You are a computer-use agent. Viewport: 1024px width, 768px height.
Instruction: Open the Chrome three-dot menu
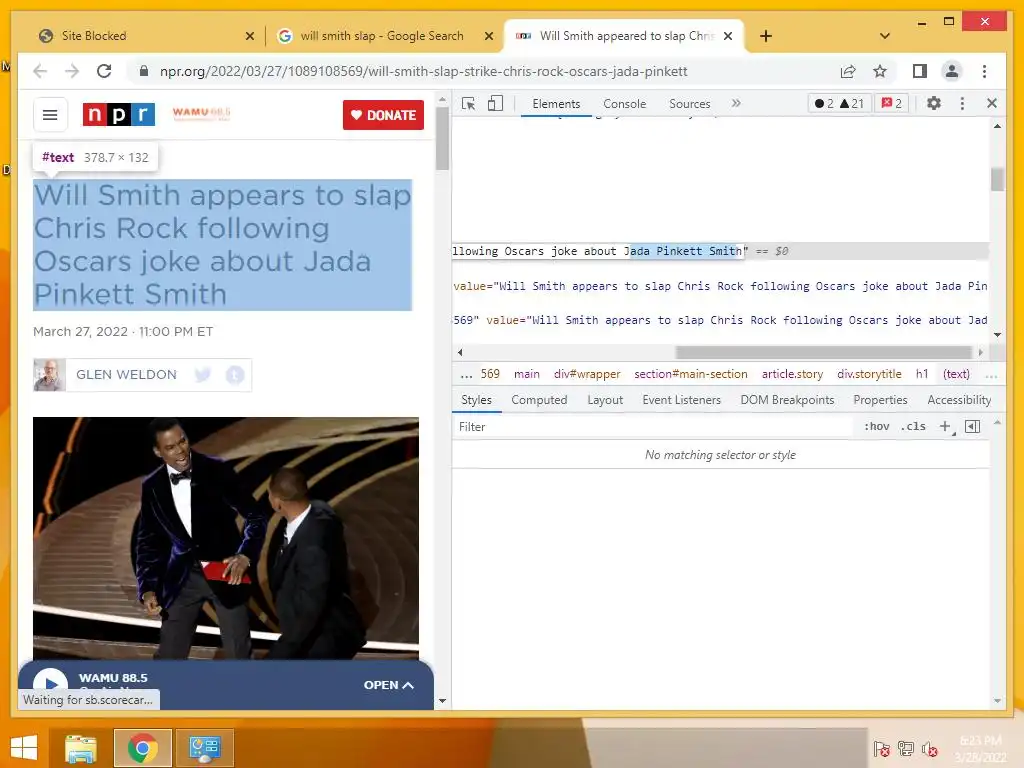[x=984, y=71]
